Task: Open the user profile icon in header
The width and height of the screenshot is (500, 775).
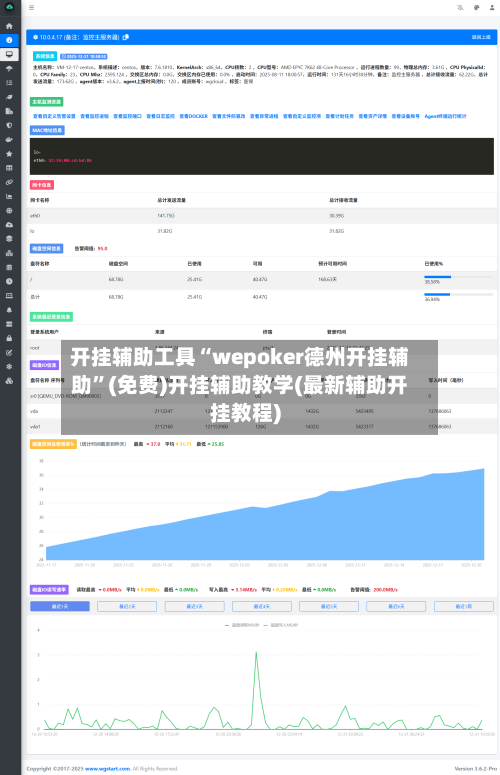Action: (x=492, y=7)
